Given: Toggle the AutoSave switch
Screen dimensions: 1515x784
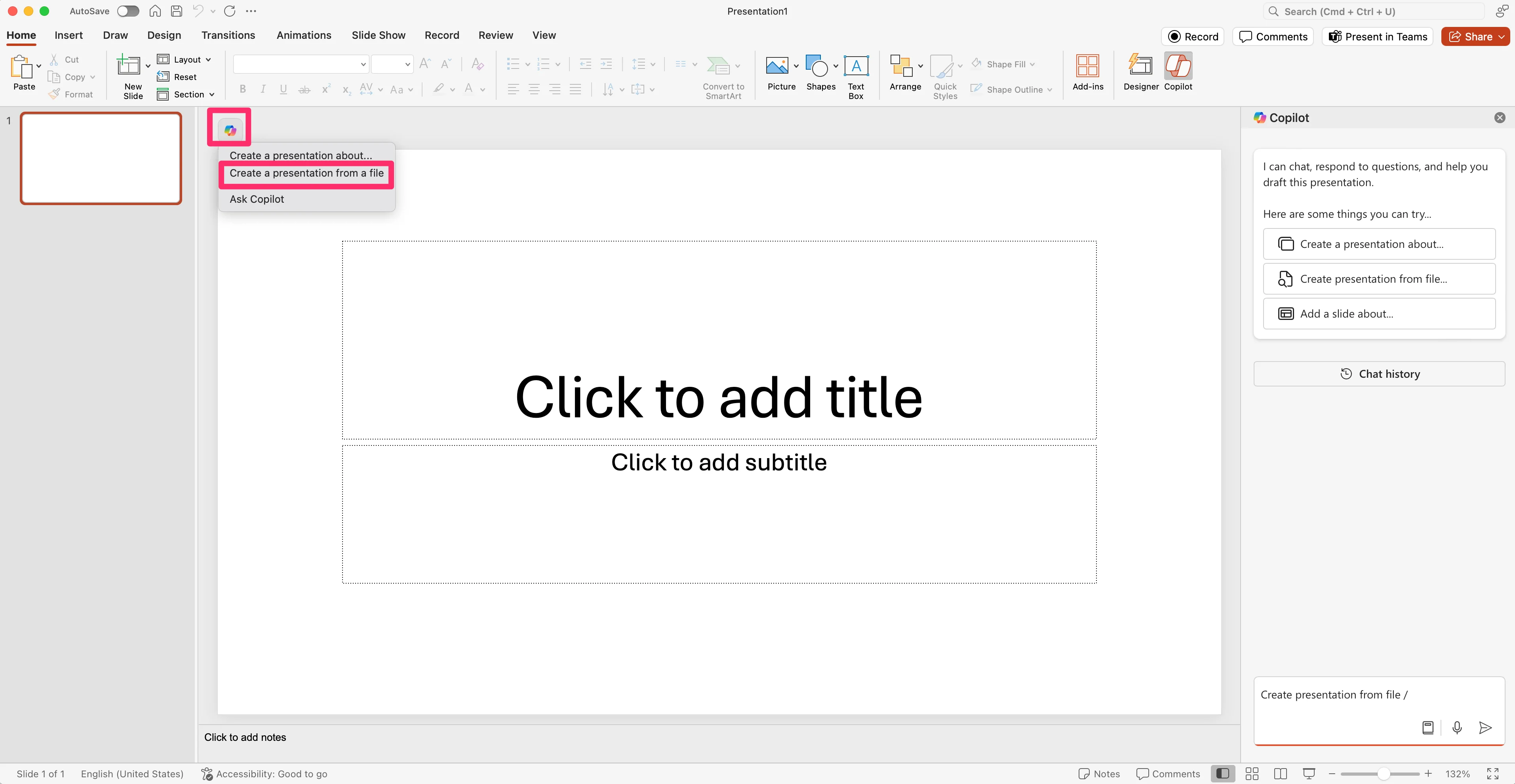Looking at the screenshot, I should pyautogui.click(x=128, y=11).
